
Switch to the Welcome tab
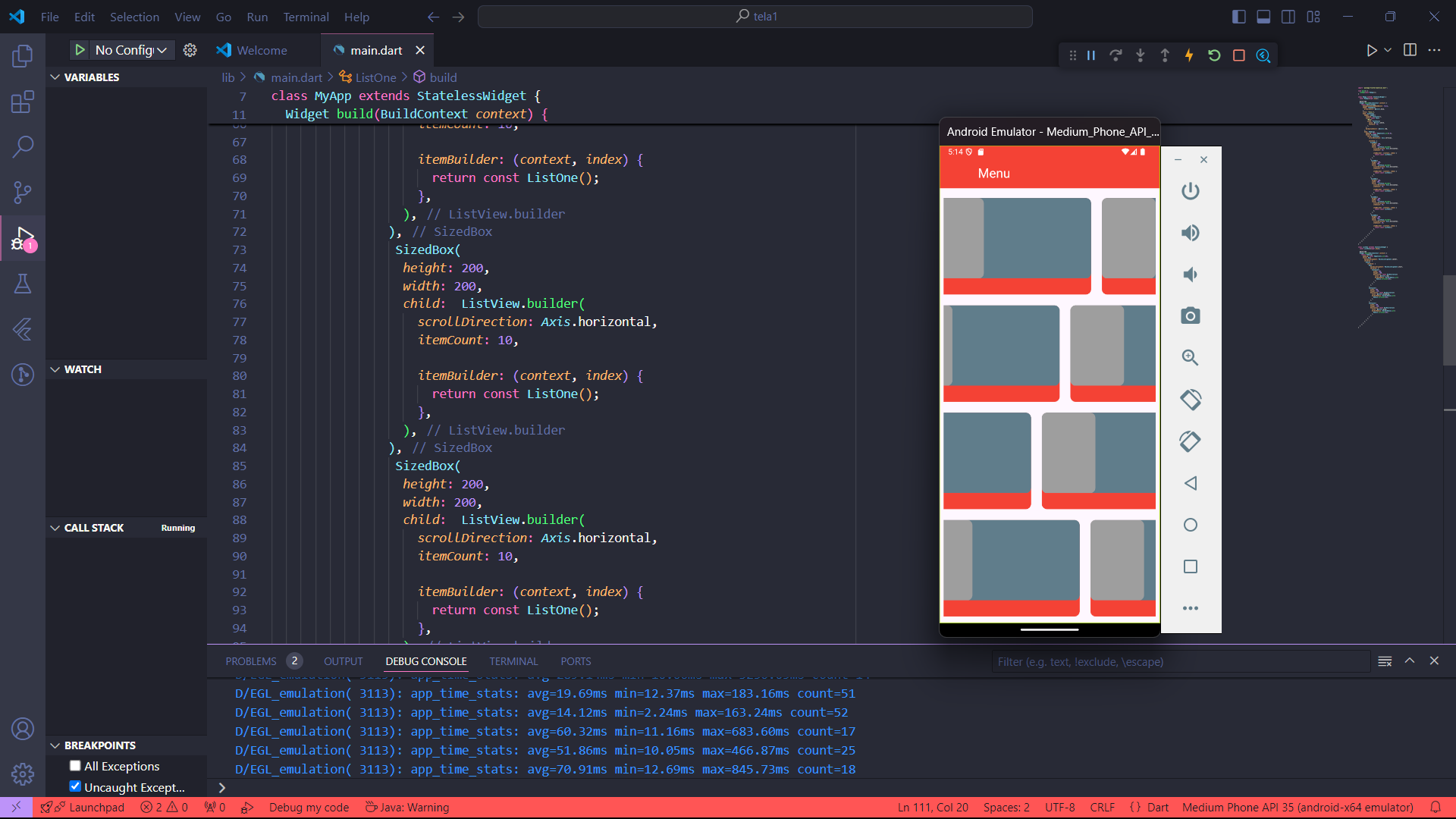pyautogui.click(x=262, y=50)
